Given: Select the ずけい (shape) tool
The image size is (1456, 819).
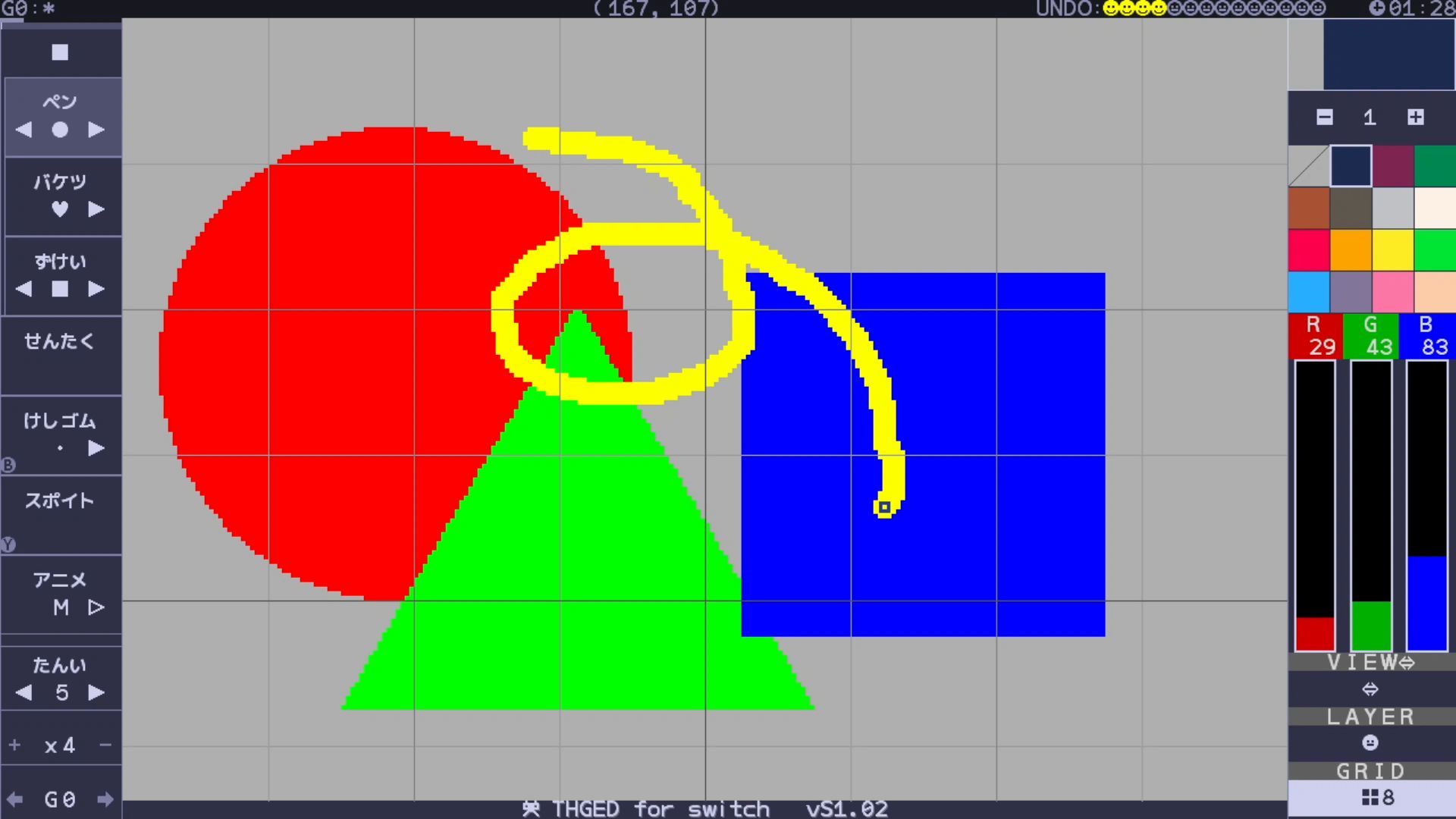Looking at the screenshot, I should point(60,262).
